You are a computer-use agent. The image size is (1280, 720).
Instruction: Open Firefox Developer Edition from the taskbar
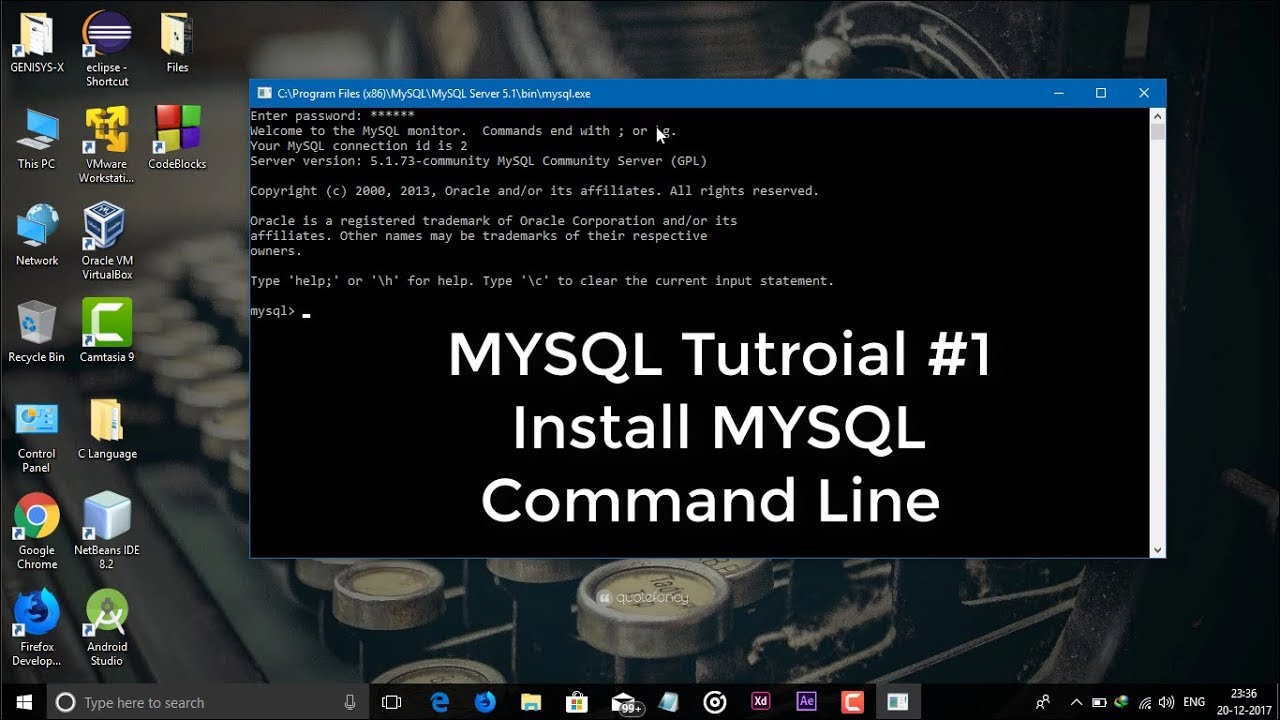pos(485,702)
